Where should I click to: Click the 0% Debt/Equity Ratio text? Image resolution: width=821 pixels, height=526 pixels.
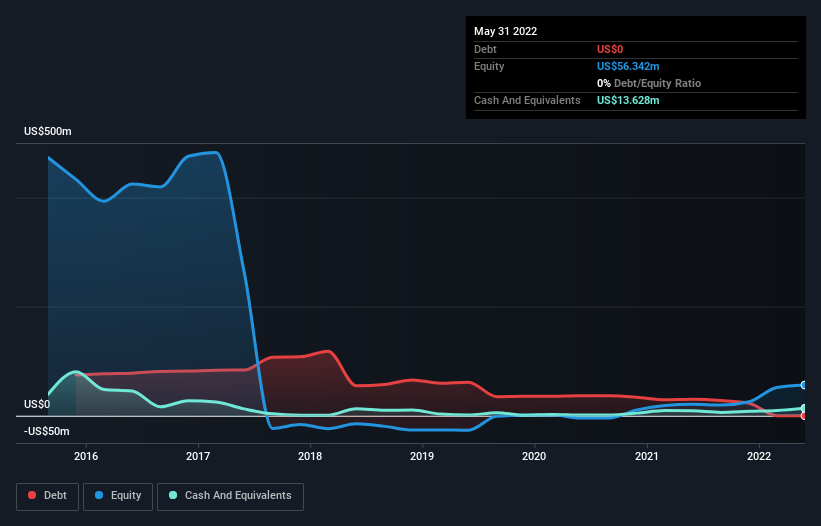649,83
